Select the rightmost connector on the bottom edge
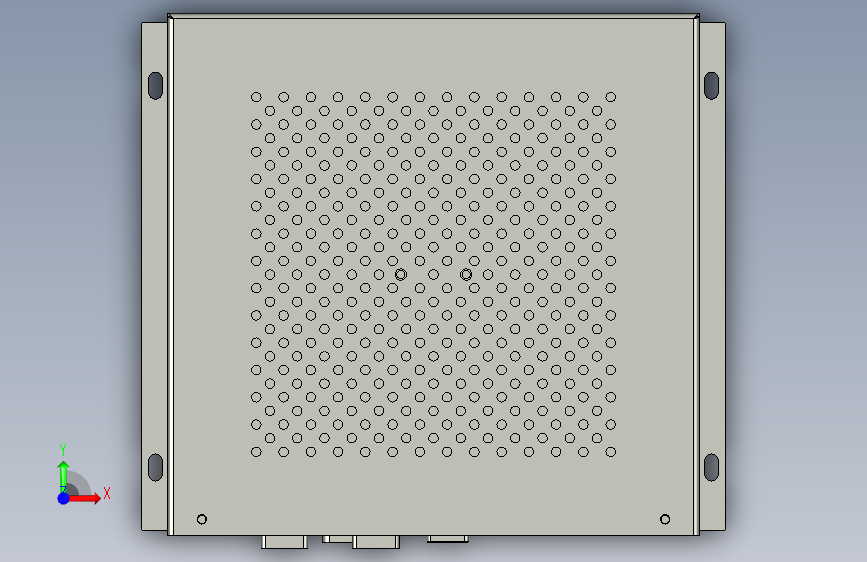Image resolution: width=867 pixels, height=562 pixels. [x=448, y=539]
